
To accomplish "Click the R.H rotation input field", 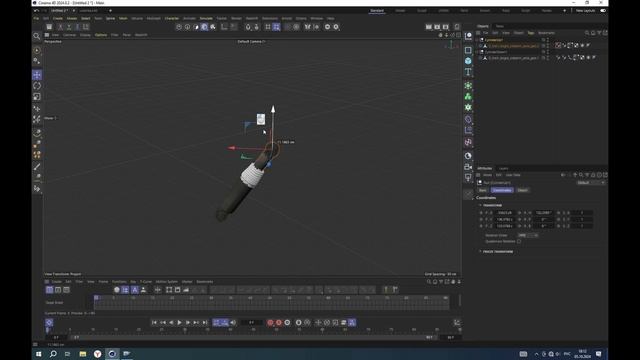I will [544, 213].
